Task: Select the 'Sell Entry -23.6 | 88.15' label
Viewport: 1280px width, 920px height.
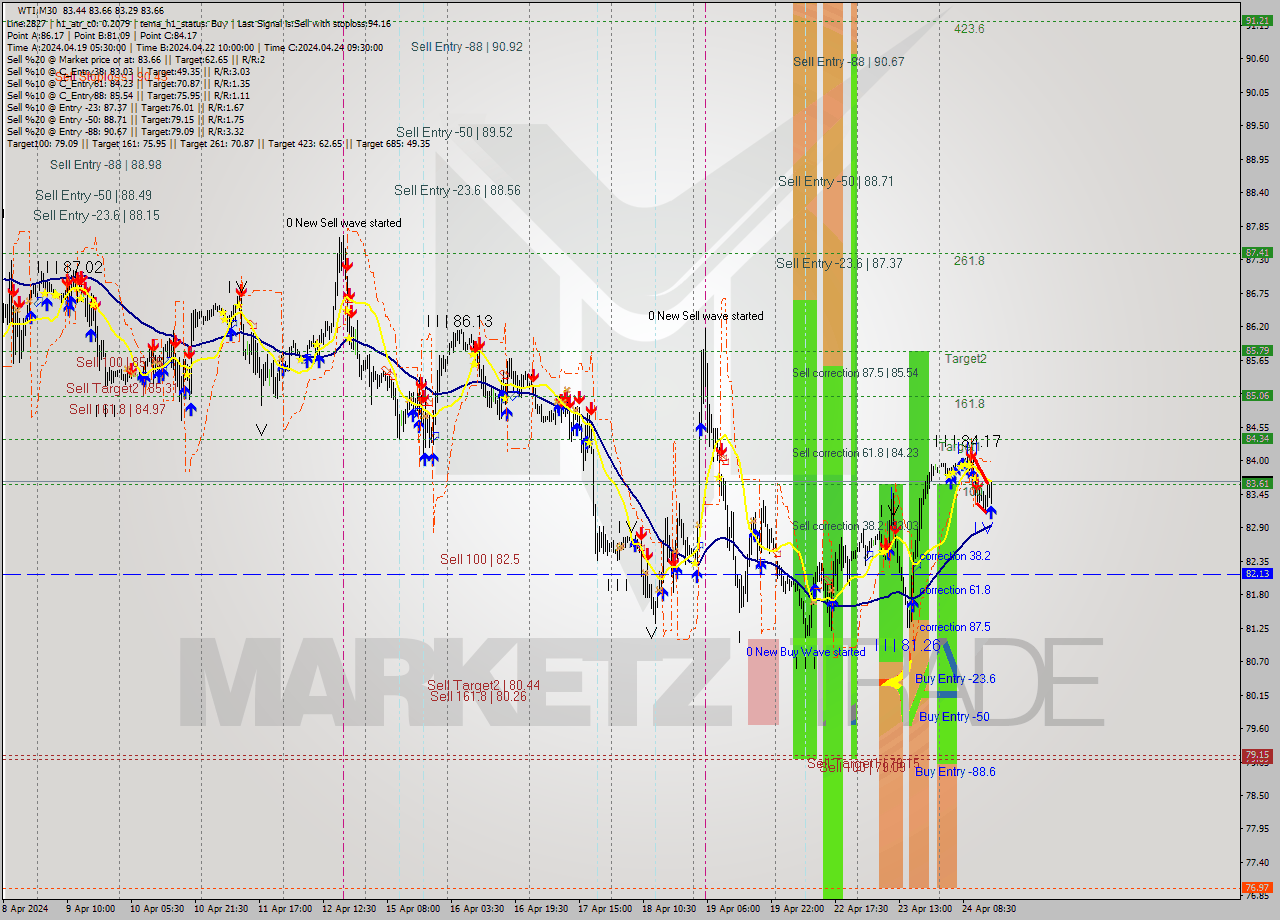Action: 96,215
